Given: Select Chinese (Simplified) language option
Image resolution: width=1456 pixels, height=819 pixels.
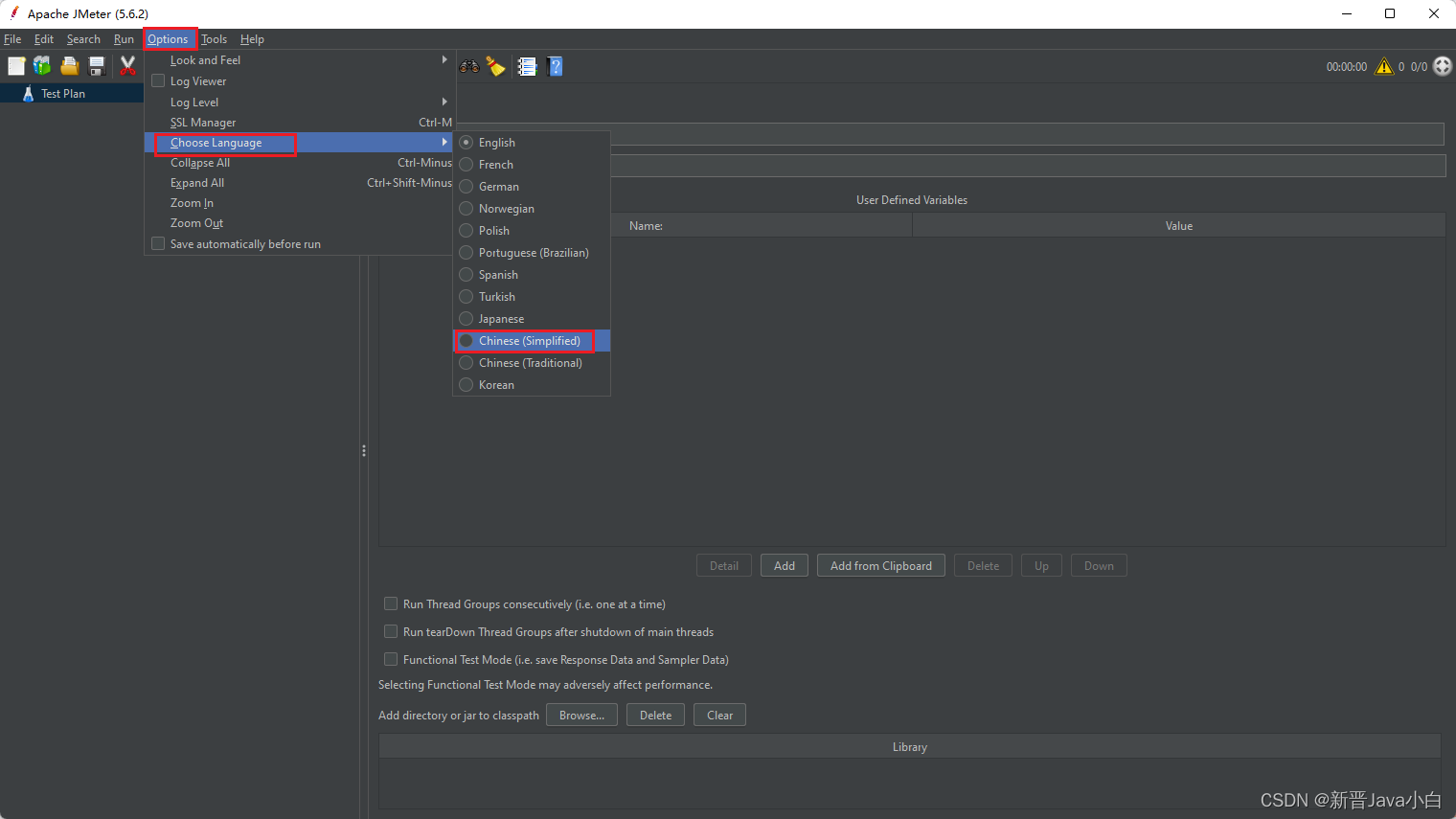Looking at the screenshot, I should [532, 341].
